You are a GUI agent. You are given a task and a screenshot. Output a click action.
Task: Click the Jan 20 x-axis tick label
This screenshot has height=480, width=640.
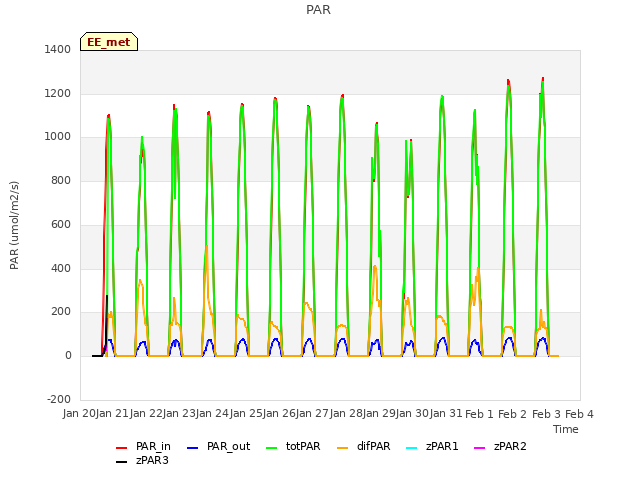(79, 414)
